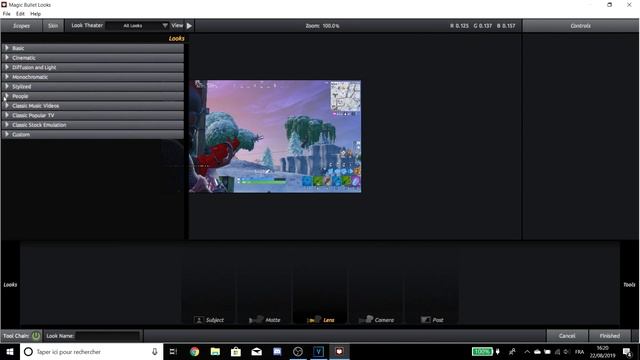Click the Finished button
This screenshot has width=640, height=360.
610,336
